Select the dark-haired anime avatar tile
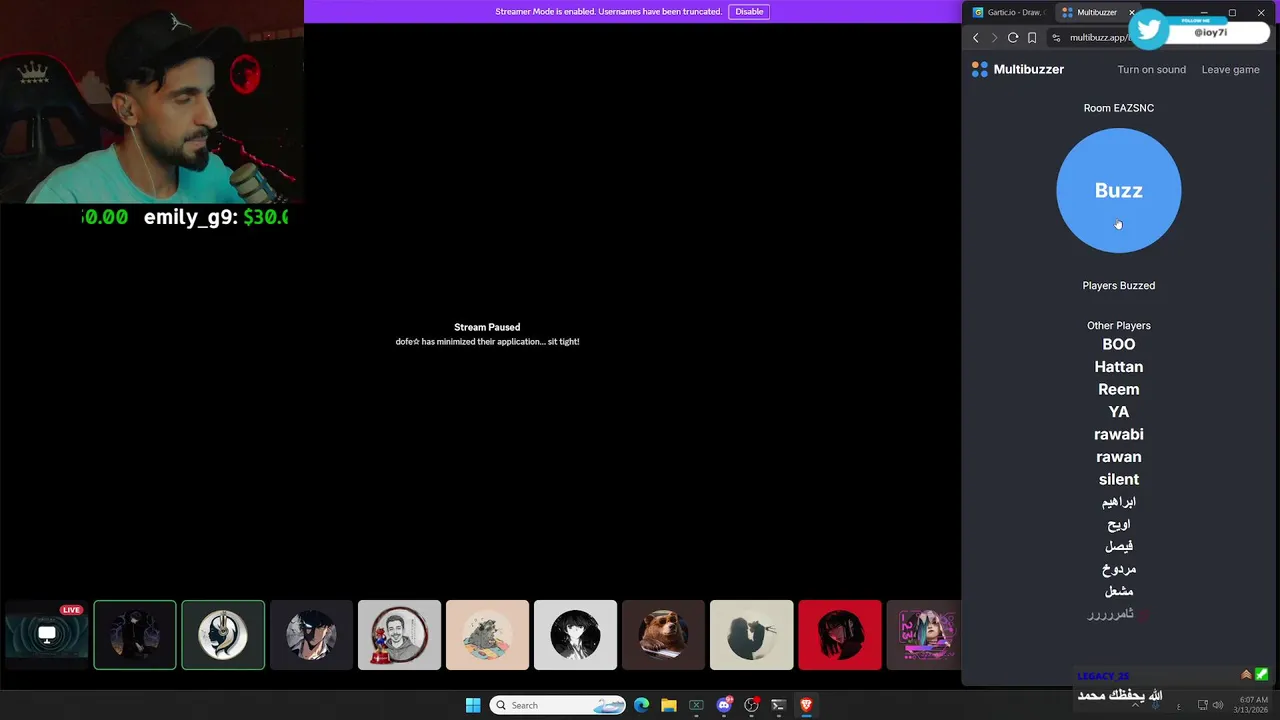The image size is (1280, 720). point(311,635)
